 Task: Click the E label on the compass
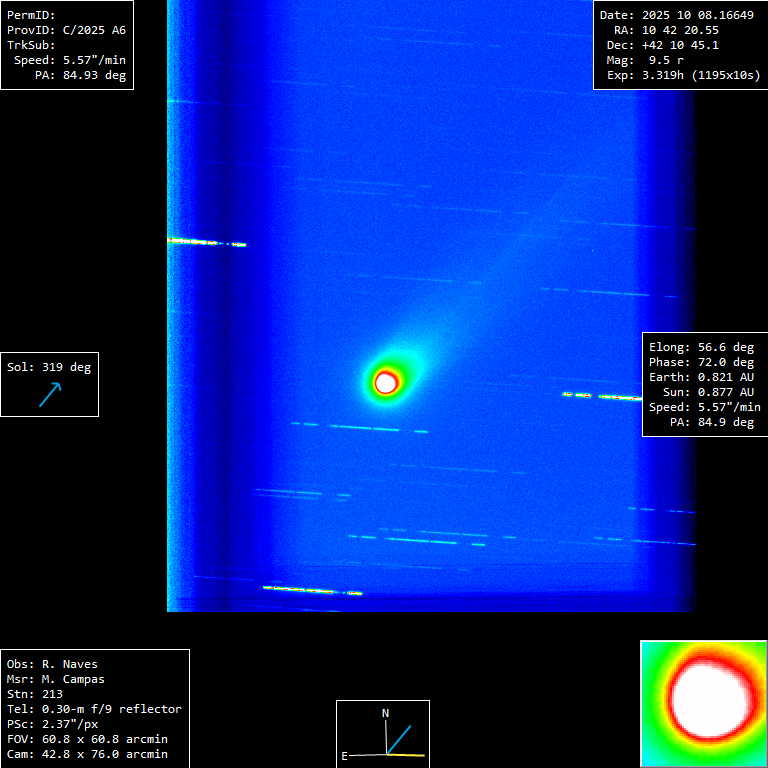(x=345, y=756)
